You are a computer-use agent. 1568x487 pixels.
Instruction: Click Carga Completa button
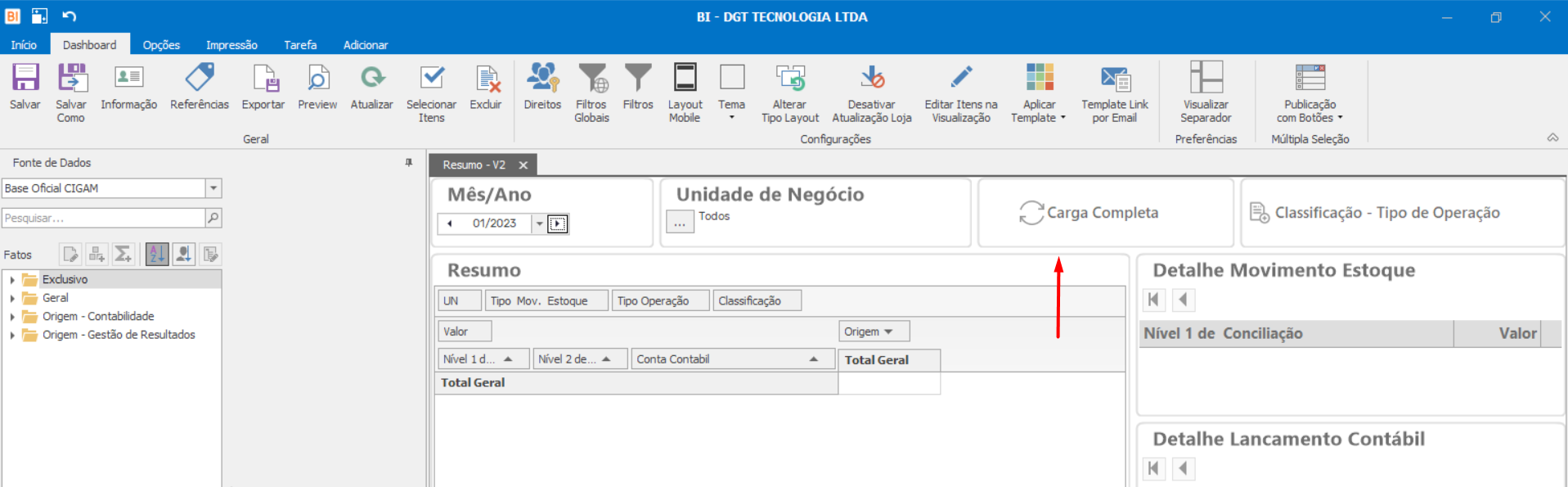click(1089, 213)
